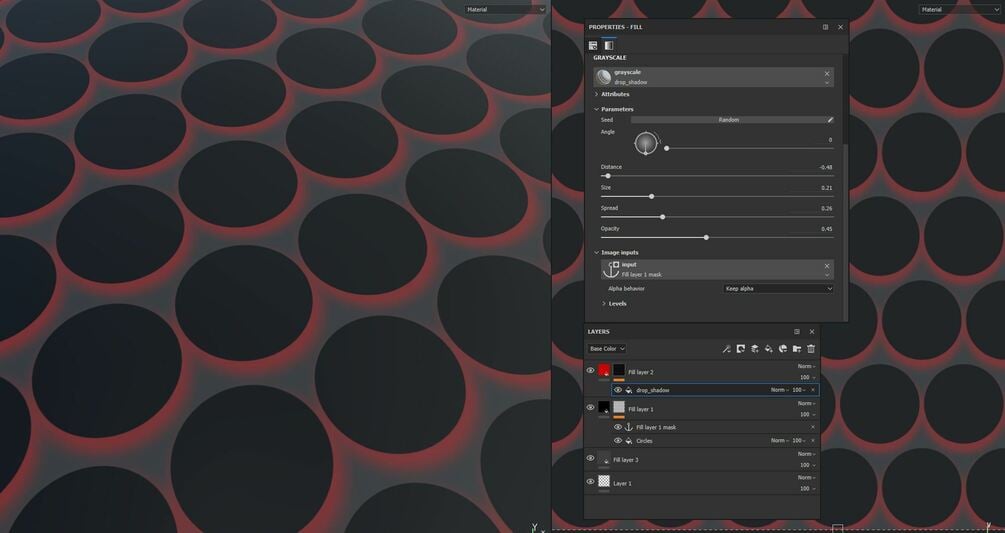Click the Random seed button
Image resolution: width=1005 pixels, height=533 pixels.
coord(729,120)
